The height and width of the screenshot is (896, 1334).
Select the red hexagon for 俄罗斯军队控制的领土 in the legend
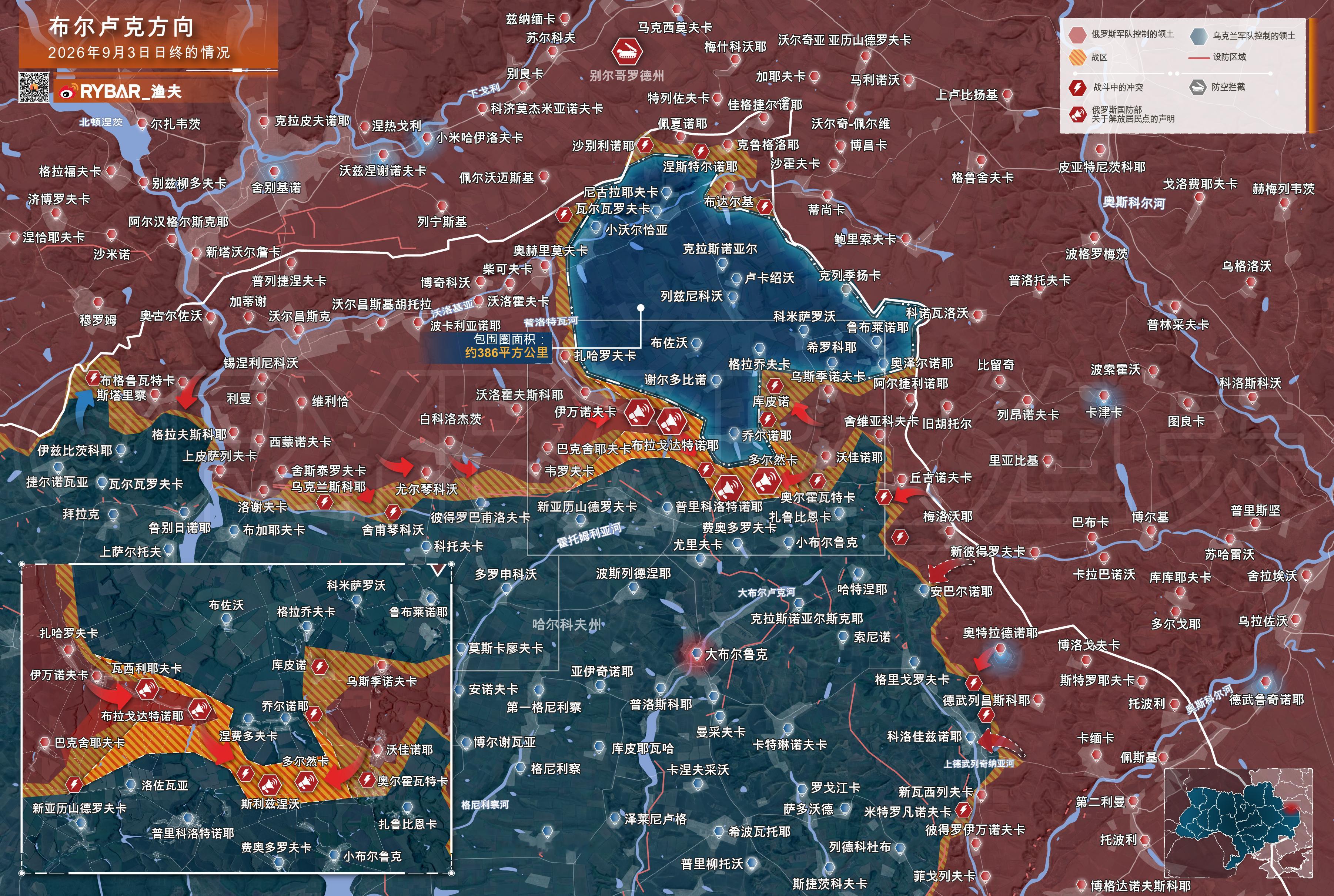pos(1077,35)
